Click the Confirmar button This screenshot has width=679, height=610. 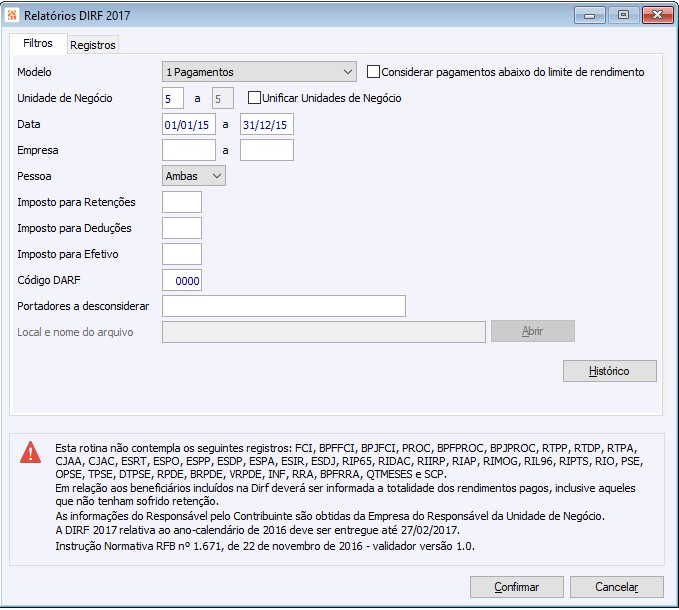(x=517, y=587)
